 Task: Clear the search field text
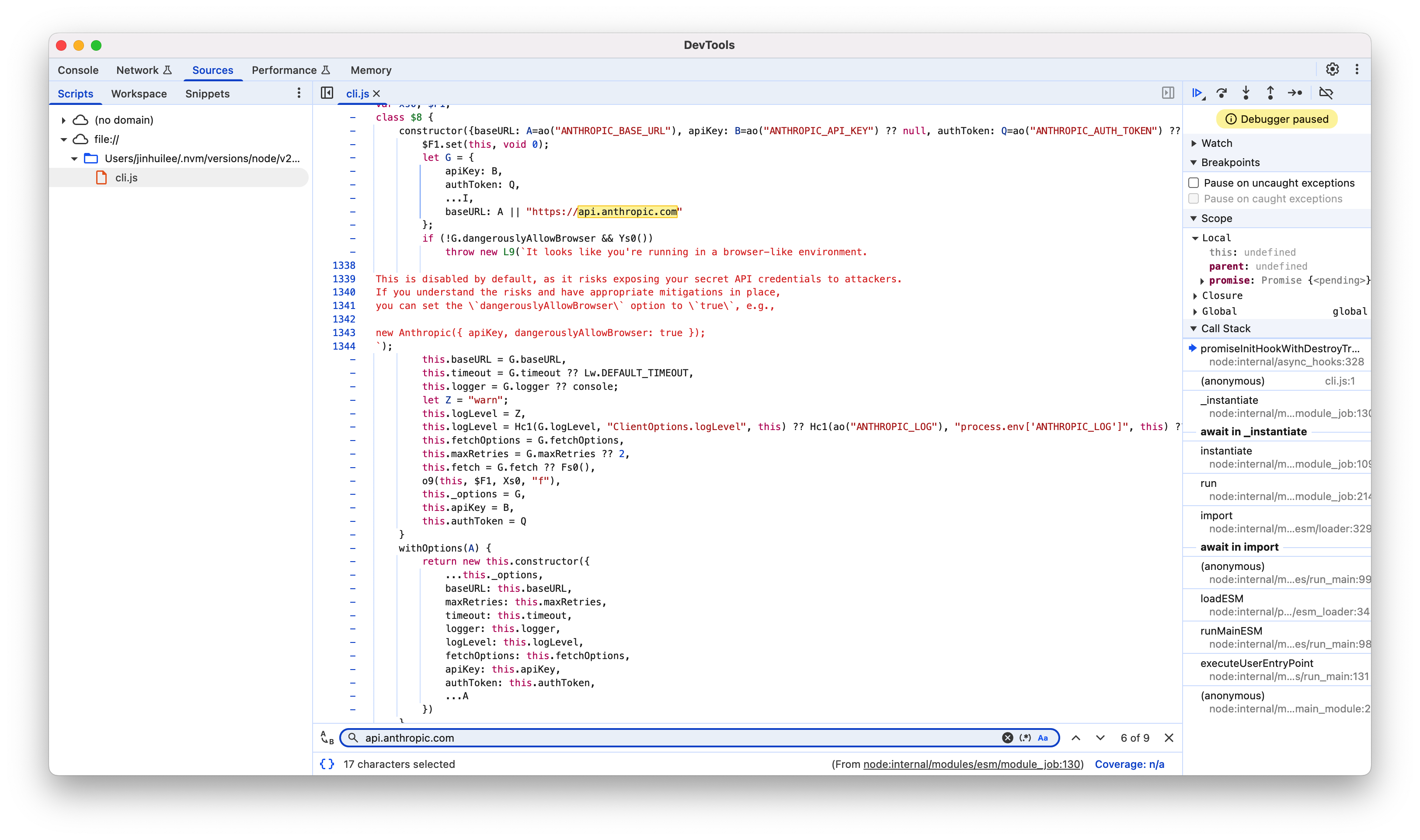pos(1007,738)
